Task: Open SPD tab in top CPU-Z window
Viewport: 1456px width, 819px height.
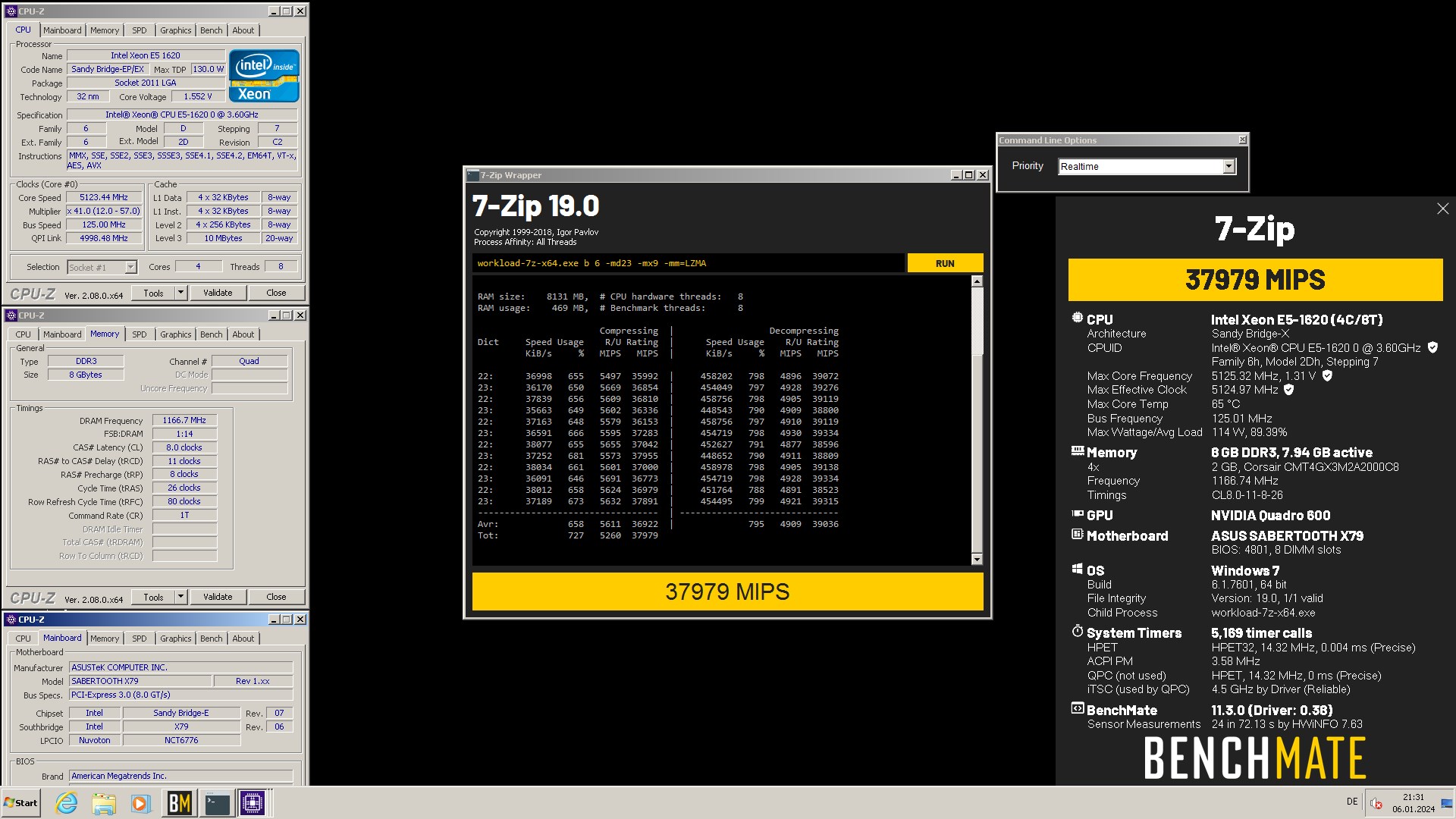Action: (140, 30)
